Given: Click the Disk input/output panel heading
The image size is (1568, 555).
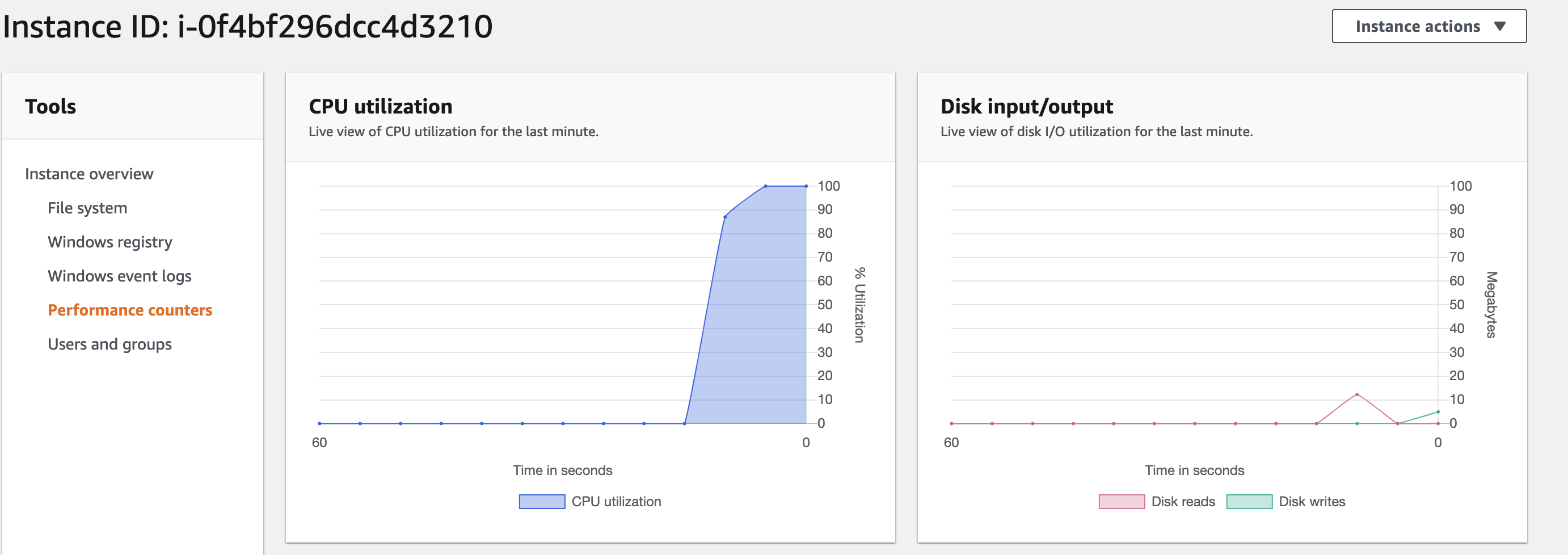Looking at the screenshot, I should [x=1026, y=107].
